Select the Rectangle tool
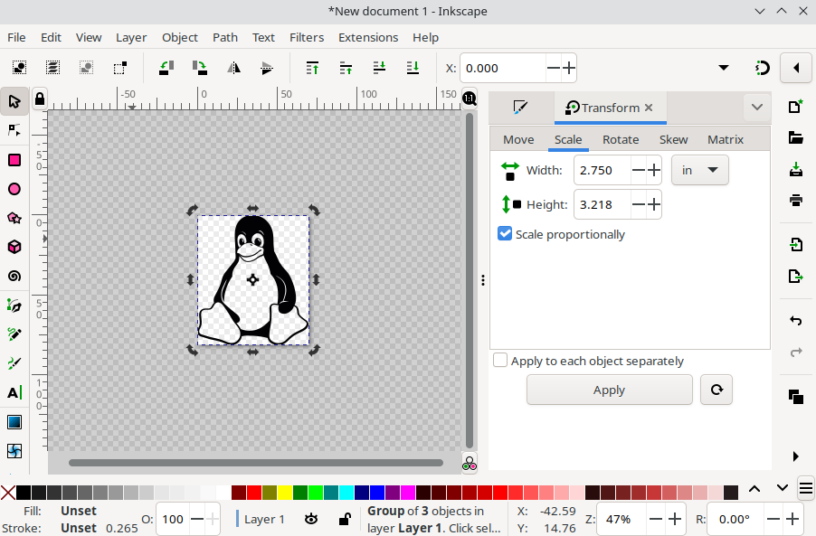The image size is (816, 536). click(x=14, y=160)
